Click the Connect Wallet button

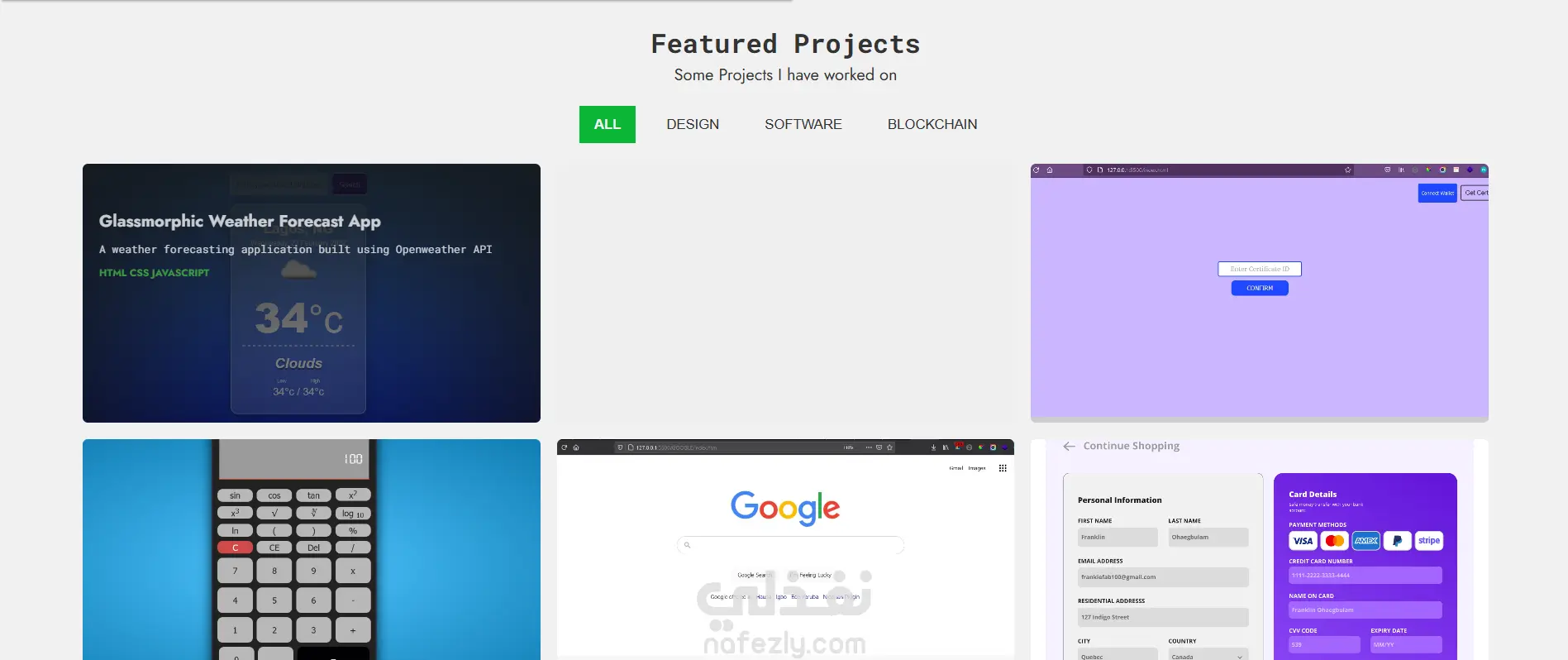1437,193
